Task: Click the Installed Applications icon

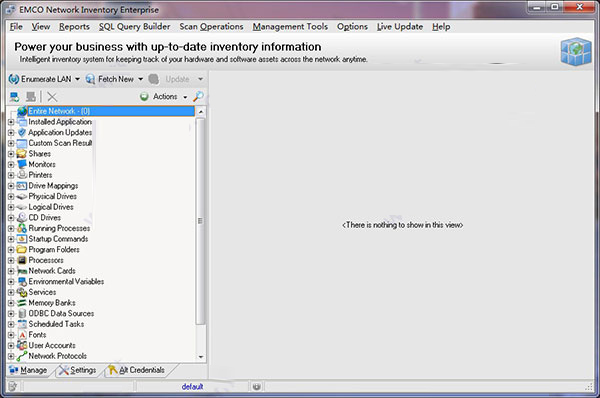Action: point(22,122)
